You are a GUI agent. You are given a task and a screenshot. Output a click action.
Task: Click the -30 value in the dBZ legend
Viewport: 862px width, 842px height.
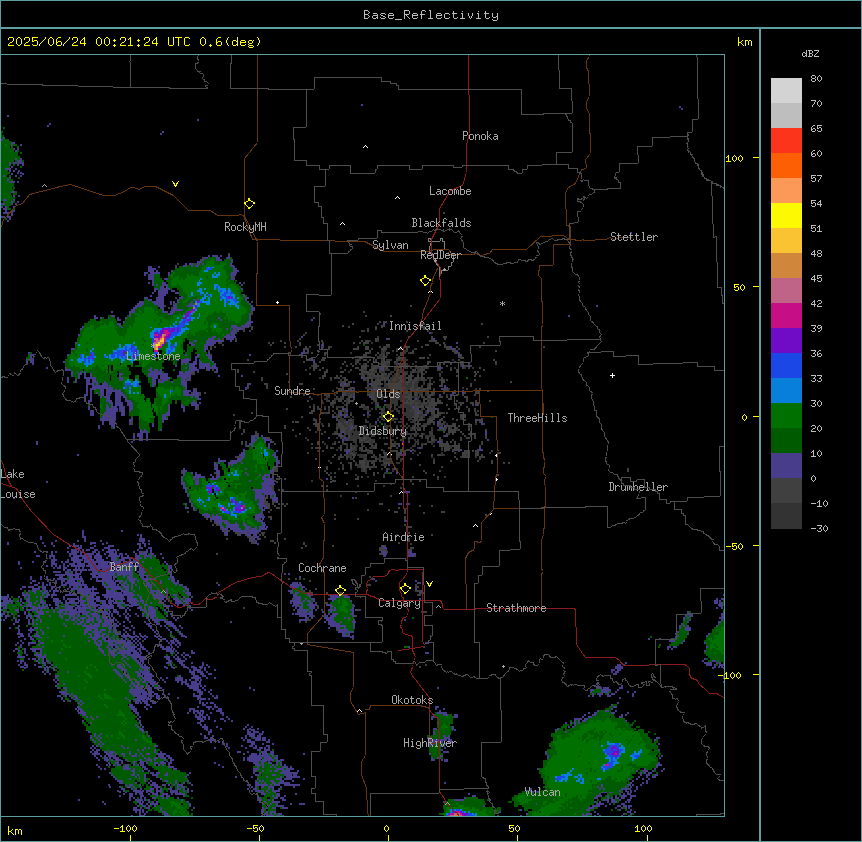tap(820, 528)
